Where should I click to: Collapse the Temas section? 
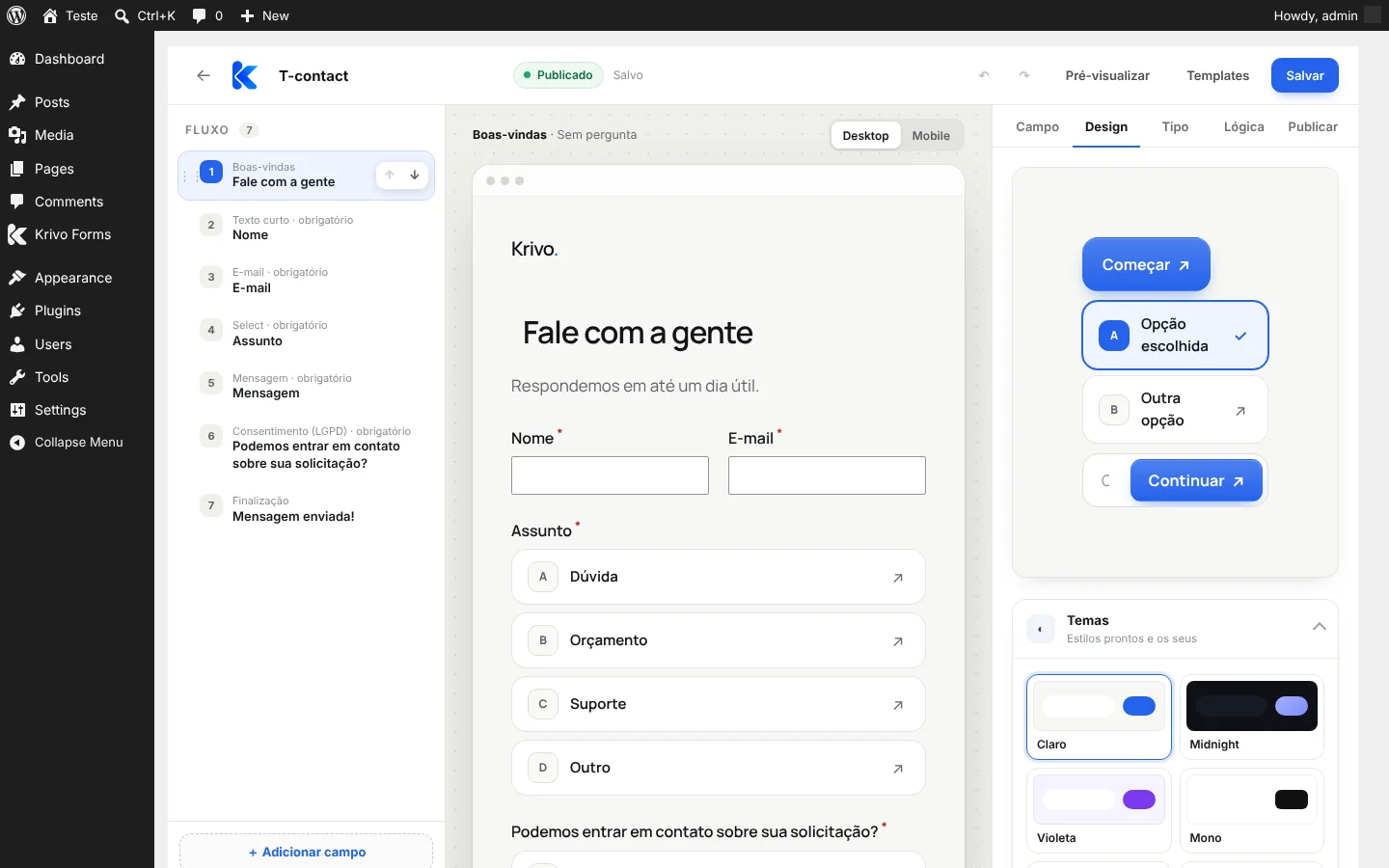tap(1320, 627)
